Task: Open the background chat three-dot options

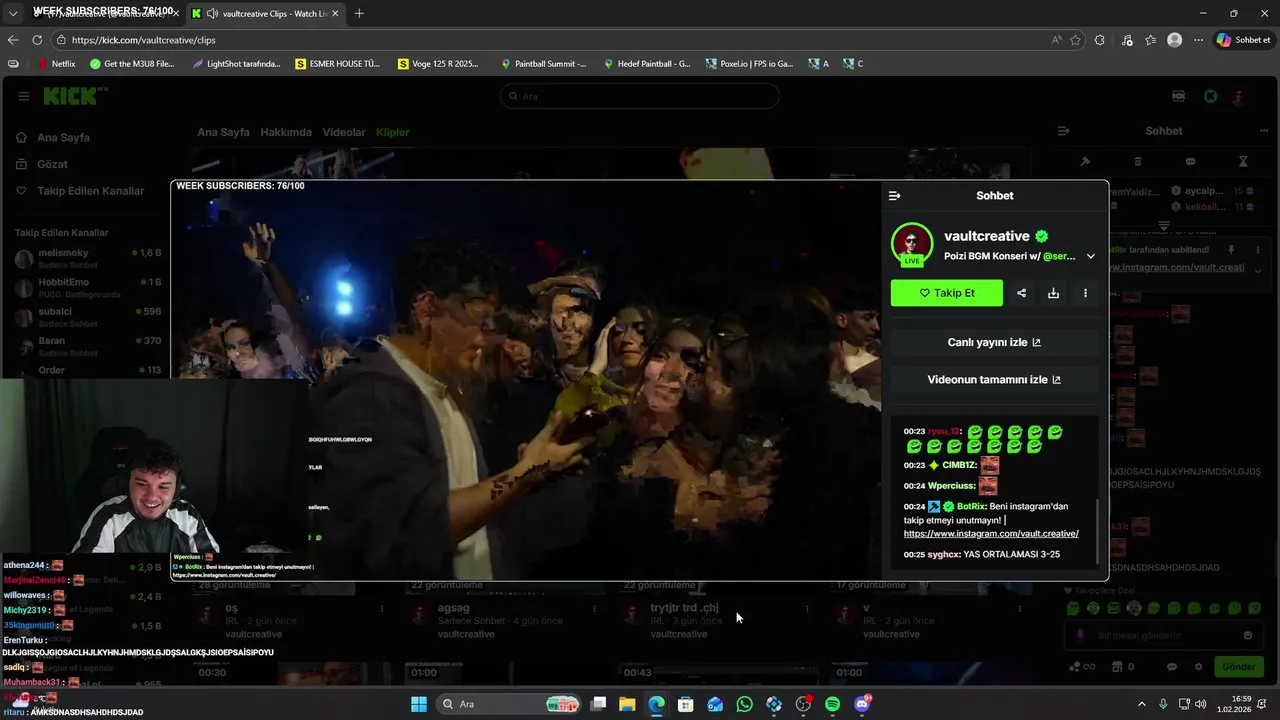Action: tap(1264, 131)
